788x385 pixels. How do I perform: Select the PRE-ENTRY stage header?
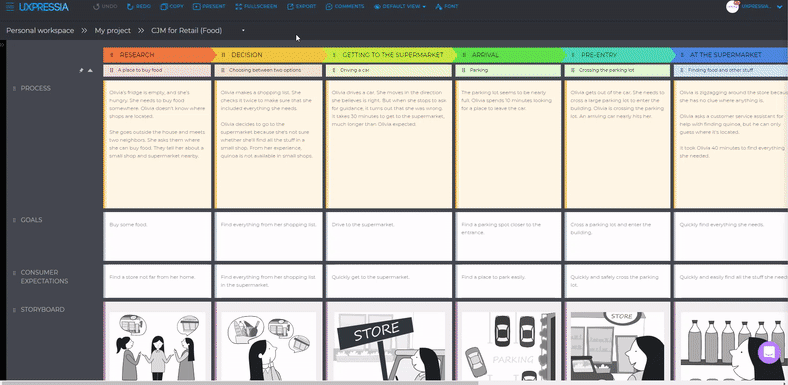pyautogui.click(x=618, y=55)
